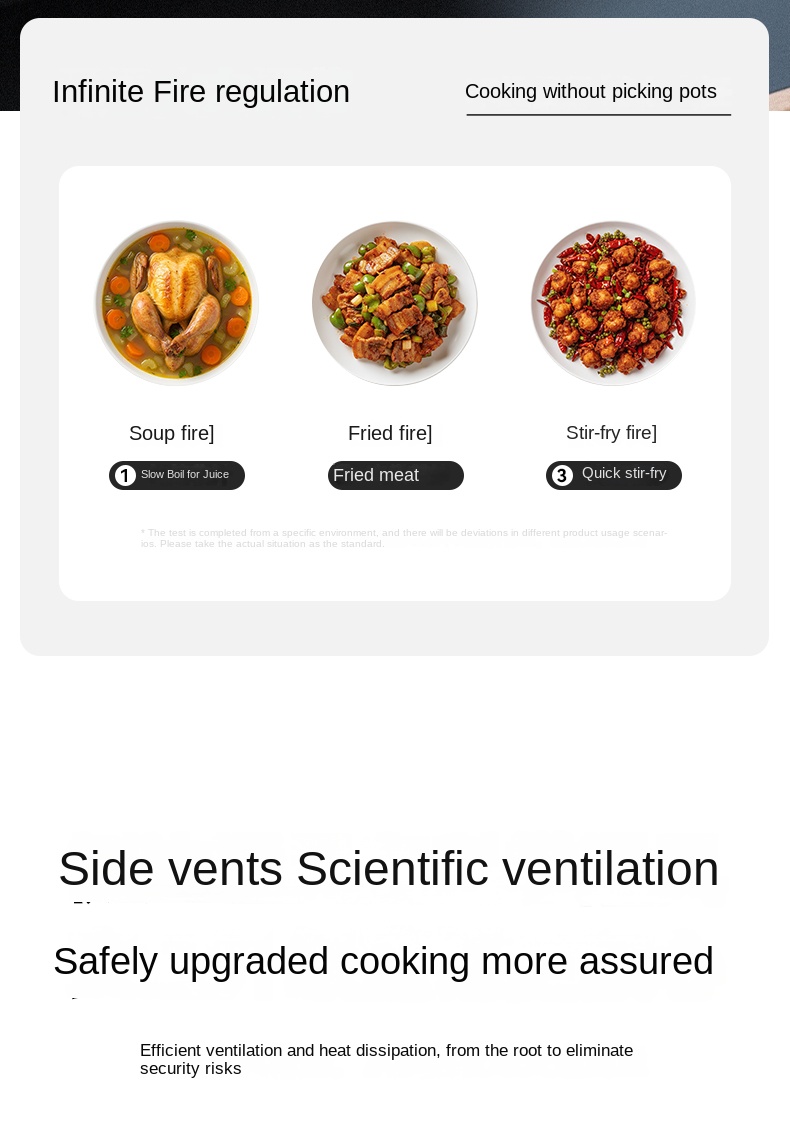Click the Efficient ventilation and heat dissipation paragraph
The image size is (790, 1140).
pos(386,1059)
